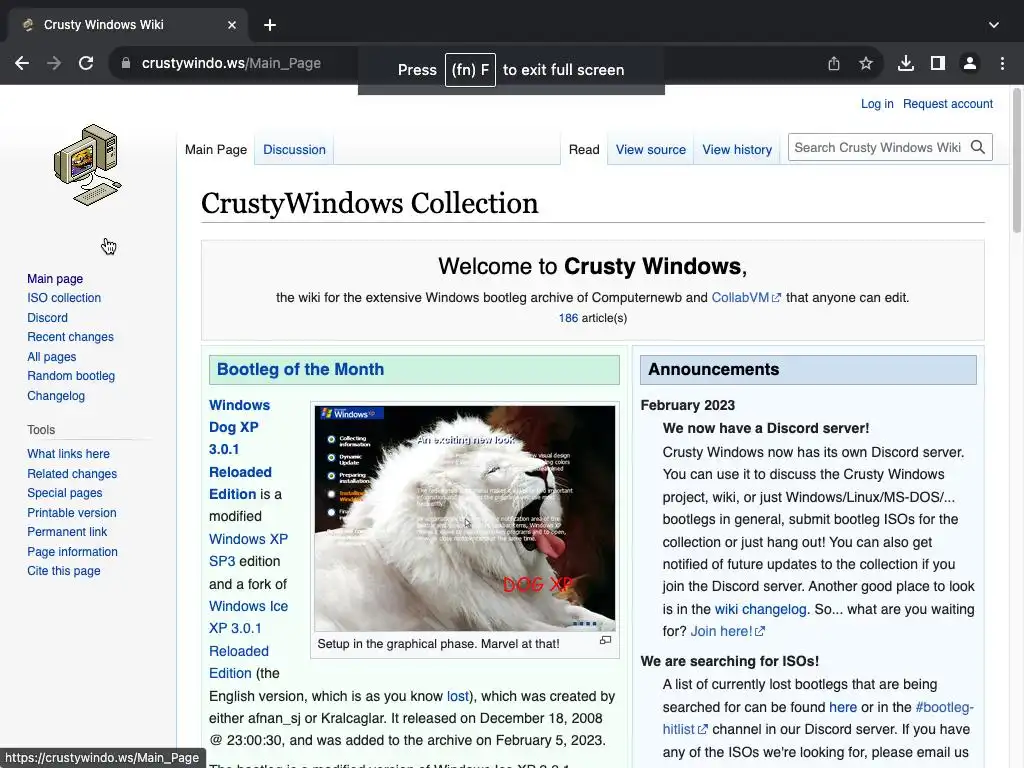Screen dimensions: 1024x768
Task: Click the 'Announcements' heading
Action: (x=713, y=370)
